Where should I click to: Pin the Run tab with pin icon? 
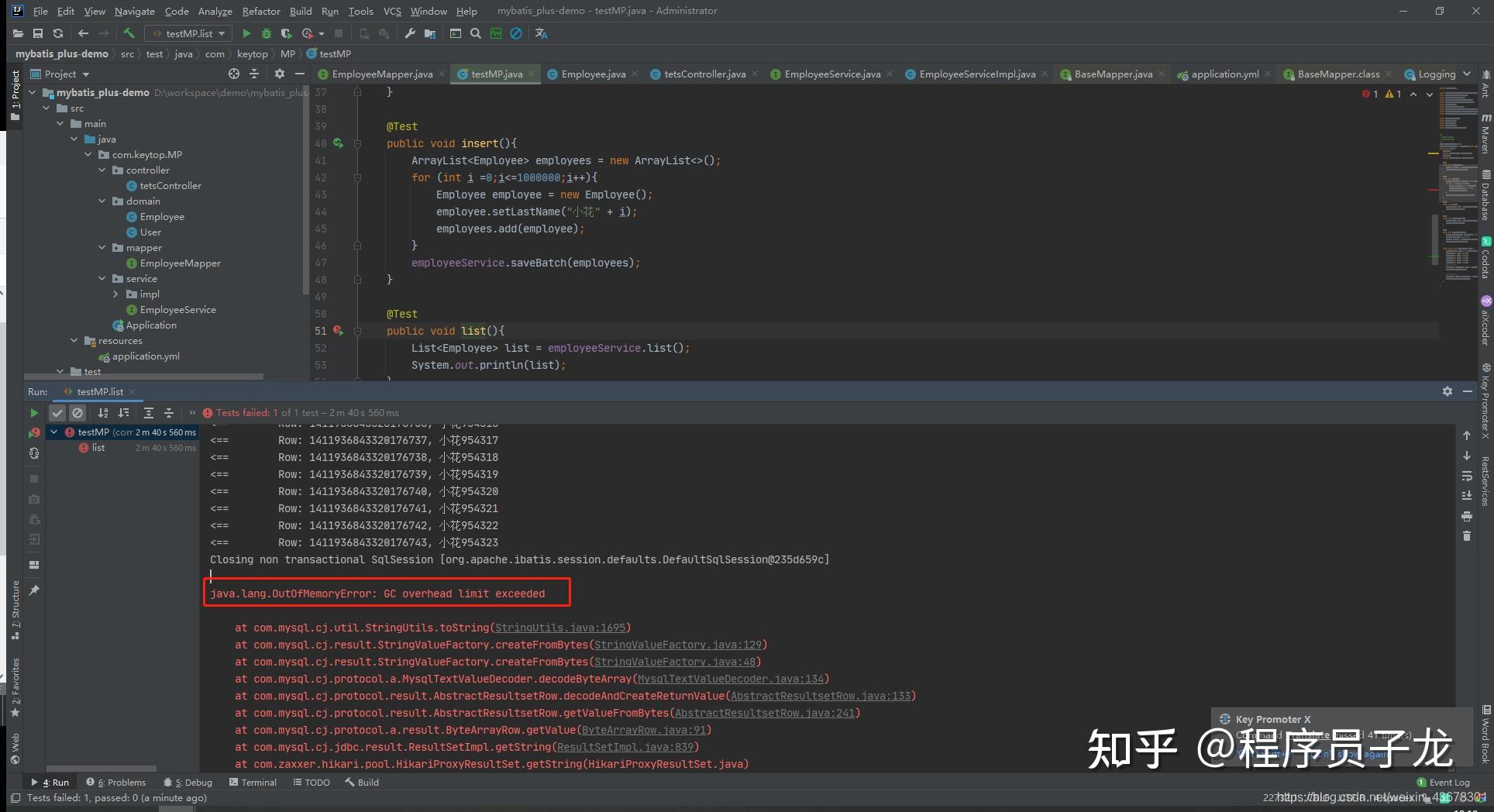[34, 590]
